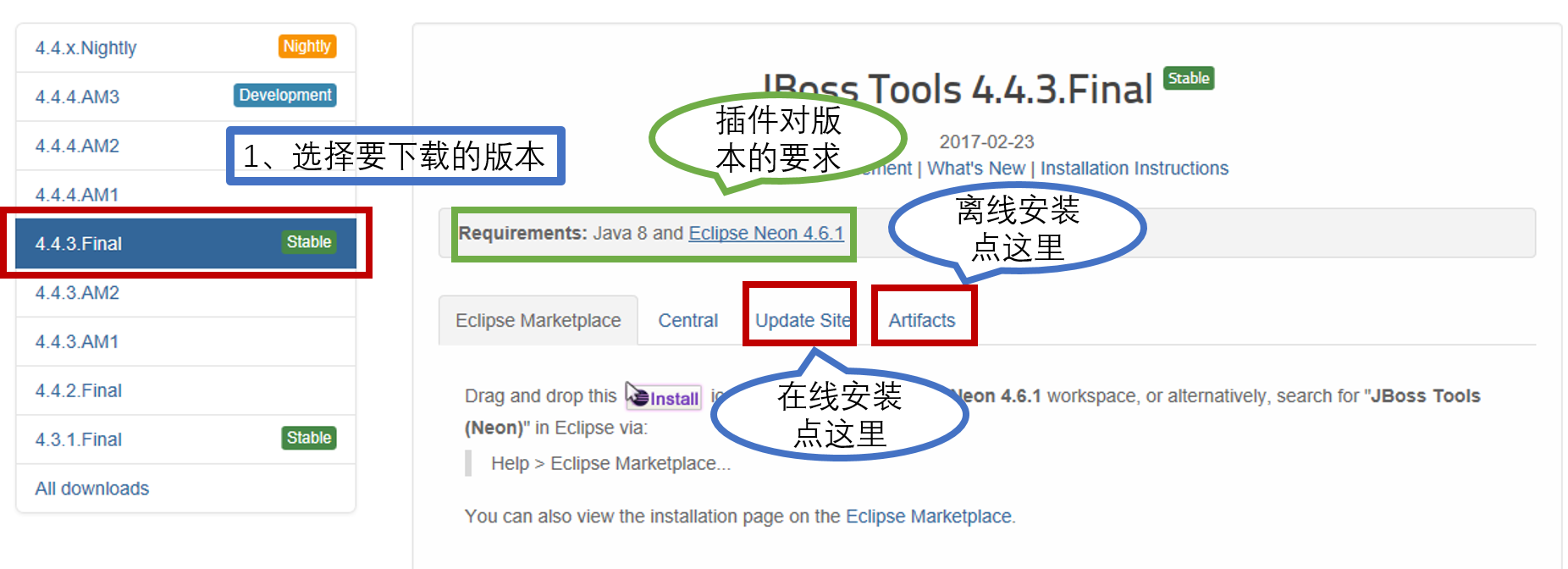
Task: Open the What's New link
Action: point(976,168)
